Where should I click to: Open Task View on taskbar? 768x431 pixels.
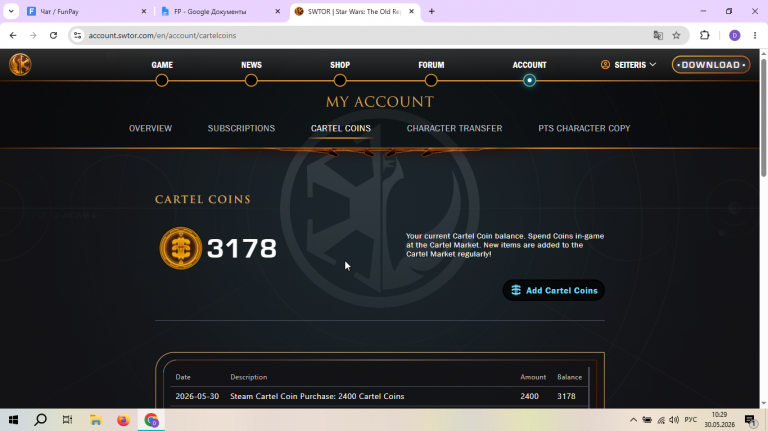pos(67,420)
